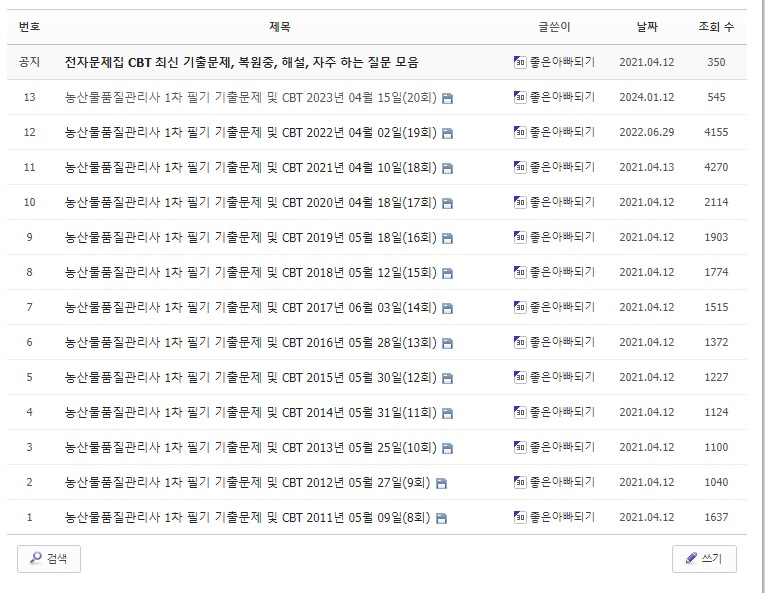The width and height of the screenshot is (765, 593).
Task: Click author 좋은아빠되기 on row 5
Action: [x=563, y=377]
